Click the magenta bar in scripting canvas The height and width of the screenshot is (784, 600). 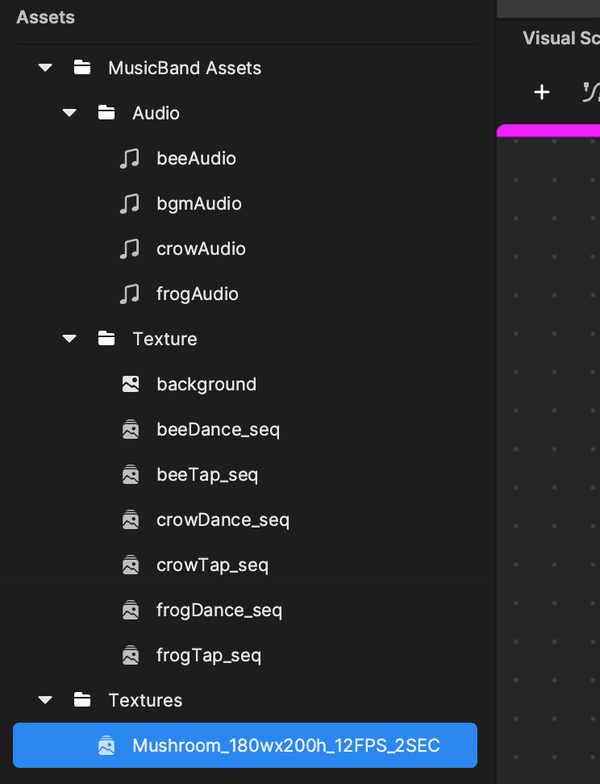tap(550, 130)
